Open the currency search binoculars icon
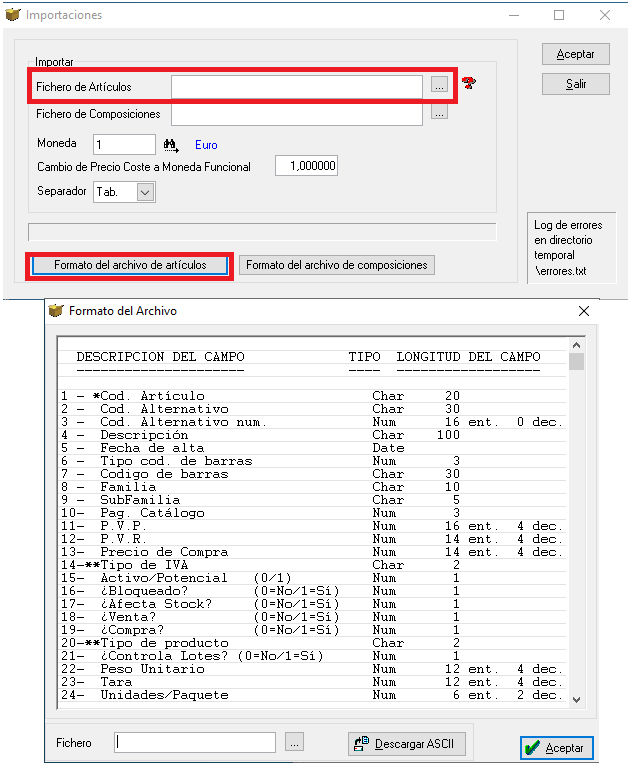The width and height of the screenshot is (630, 764). [x=171, y=145]
